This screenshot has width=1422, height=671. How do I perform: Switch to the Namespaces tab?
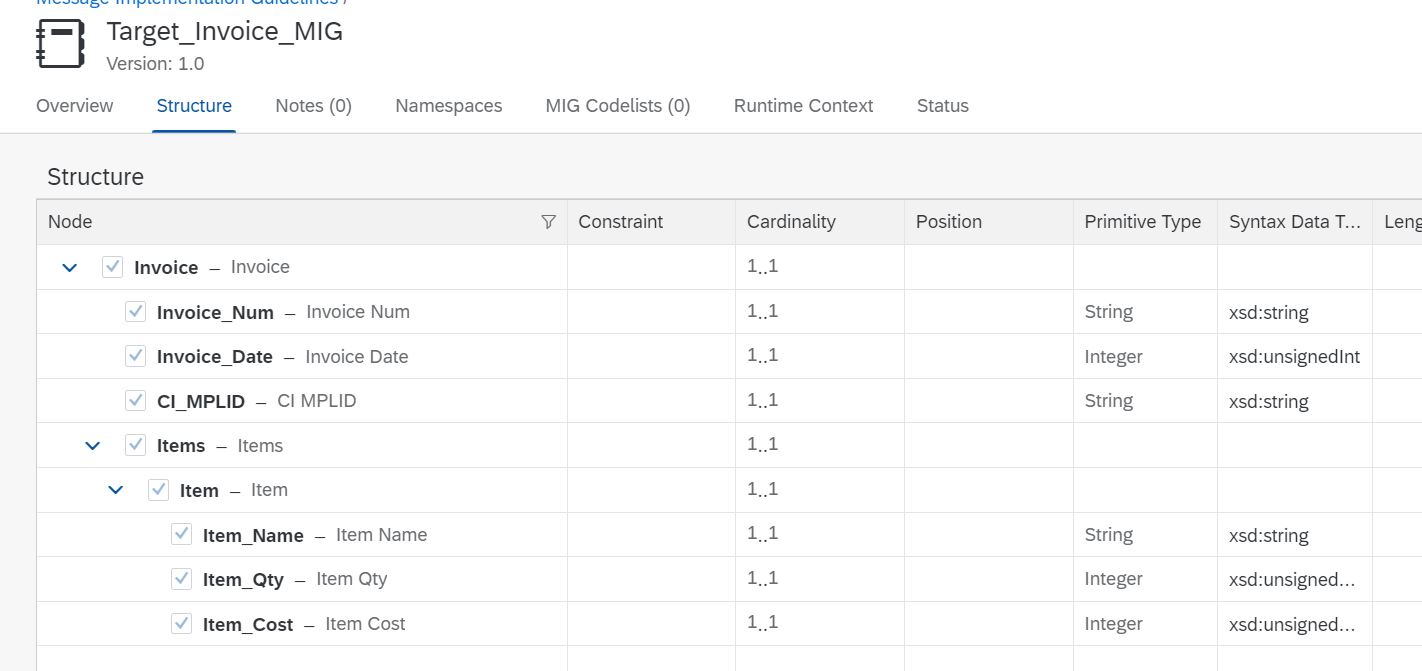(x=447, y=105)
